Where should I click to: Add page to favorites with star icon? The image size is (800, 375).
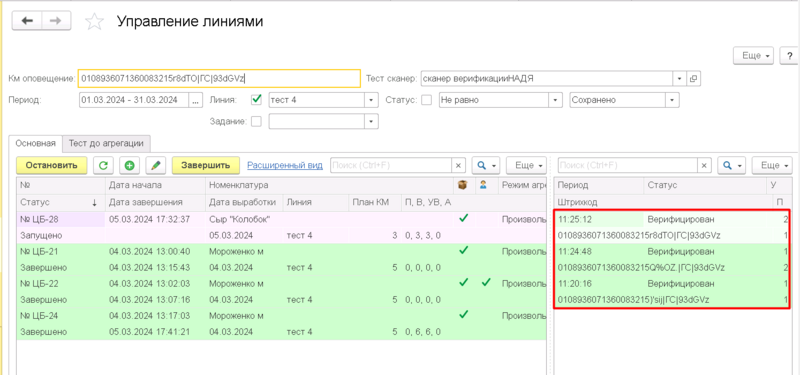point(94,21)
